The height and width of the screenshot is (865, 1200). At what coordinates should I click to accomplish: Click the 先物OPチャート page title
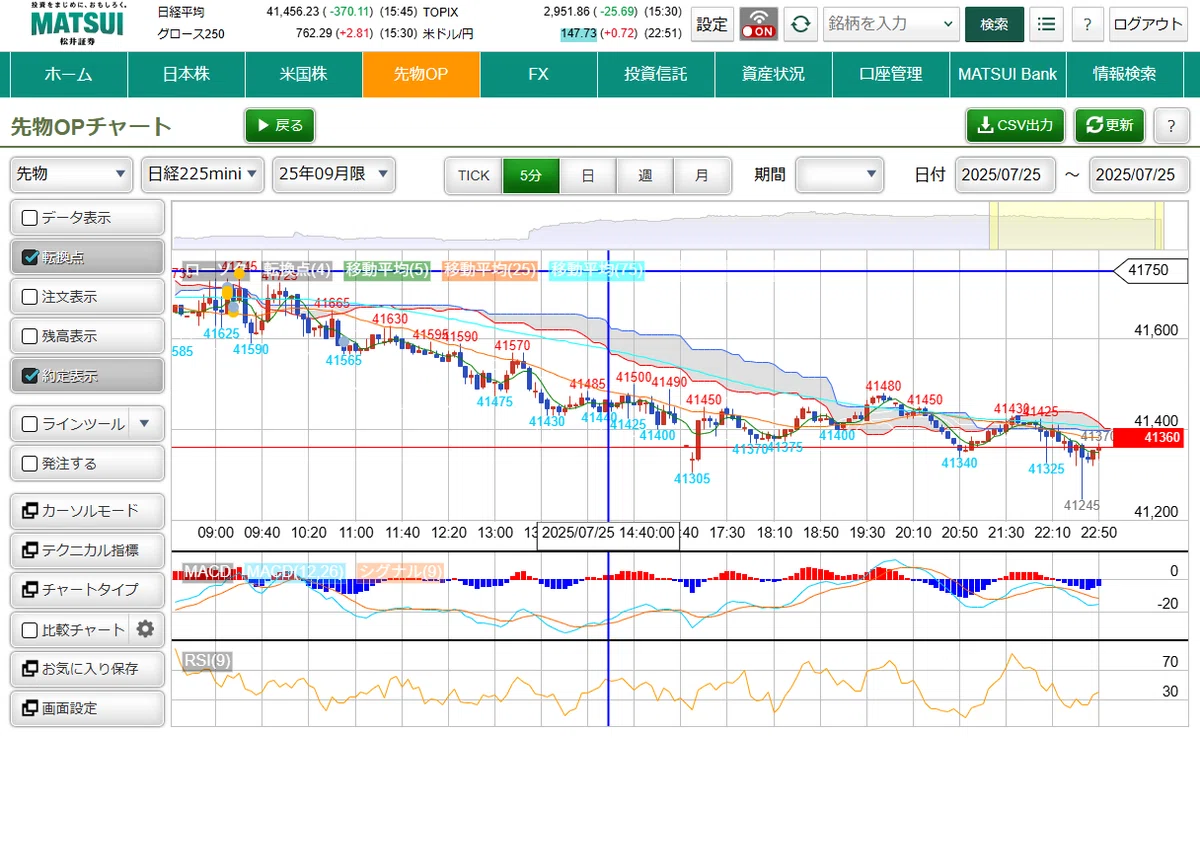tap(91, 127)
